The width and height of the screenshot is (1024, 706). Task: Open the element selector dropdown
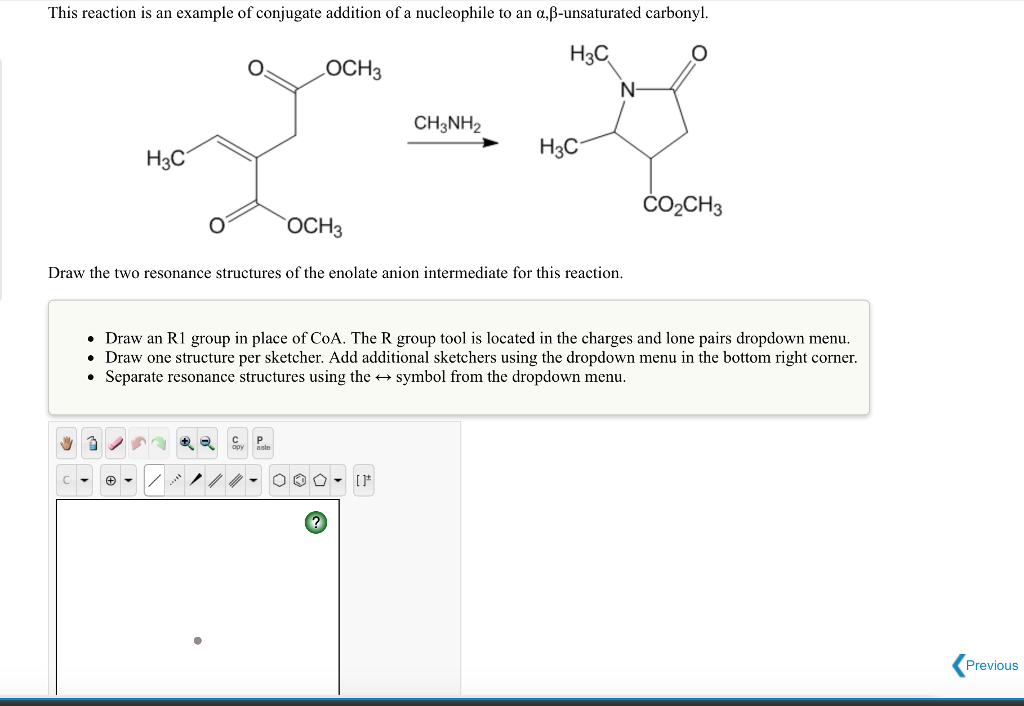(x=85, y=479)
